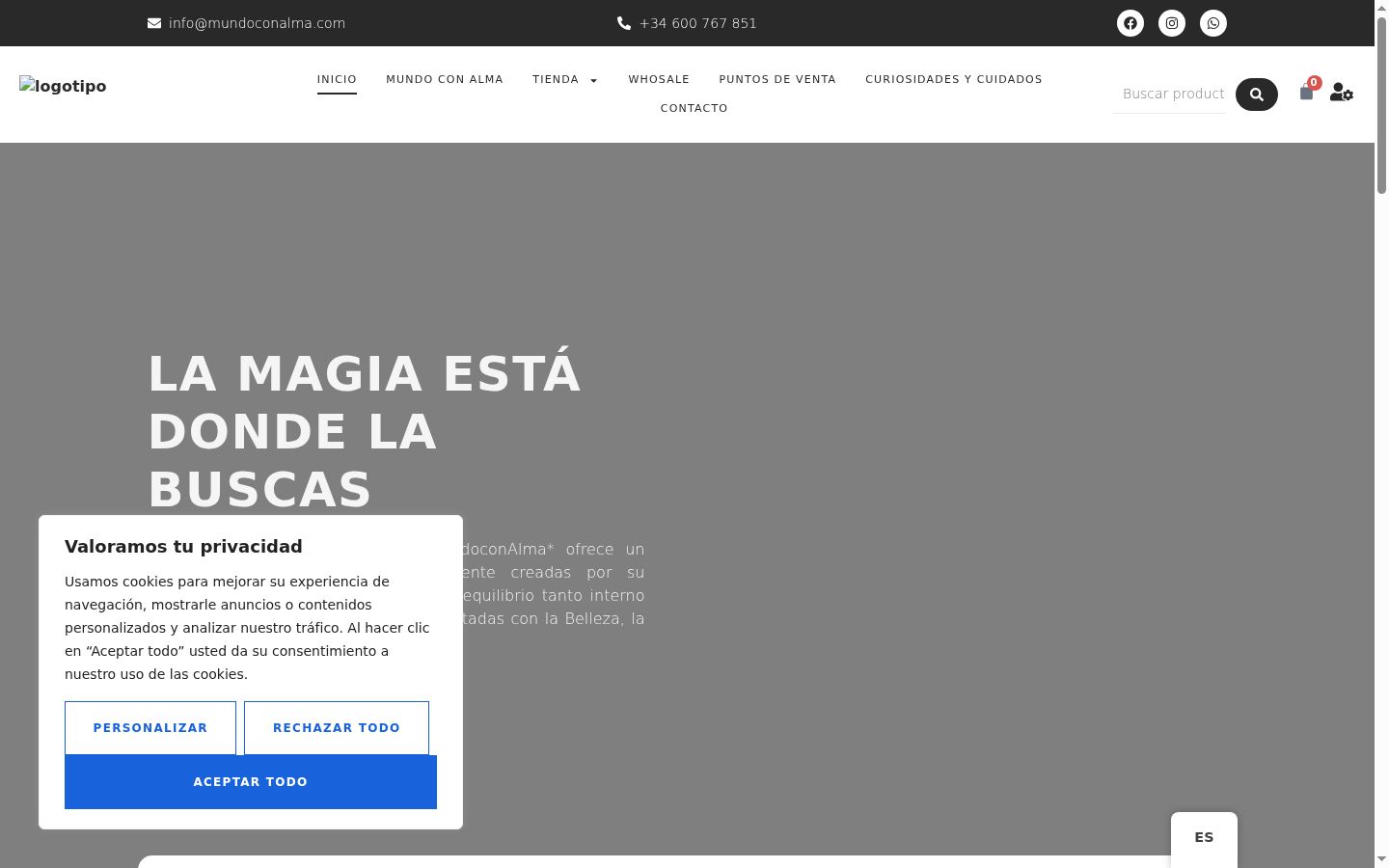Open Puntos de Venta menu item
The height and width of the screenshot is (868, 1389).
tap(777, 79)
